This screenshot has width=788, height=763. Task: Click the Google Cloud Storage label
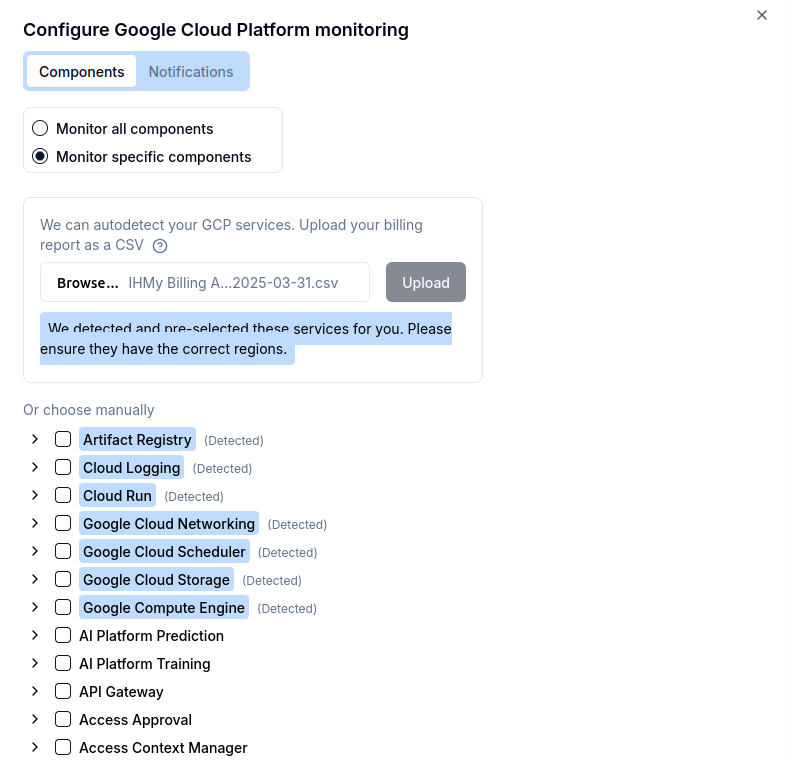tap(156, 580)
